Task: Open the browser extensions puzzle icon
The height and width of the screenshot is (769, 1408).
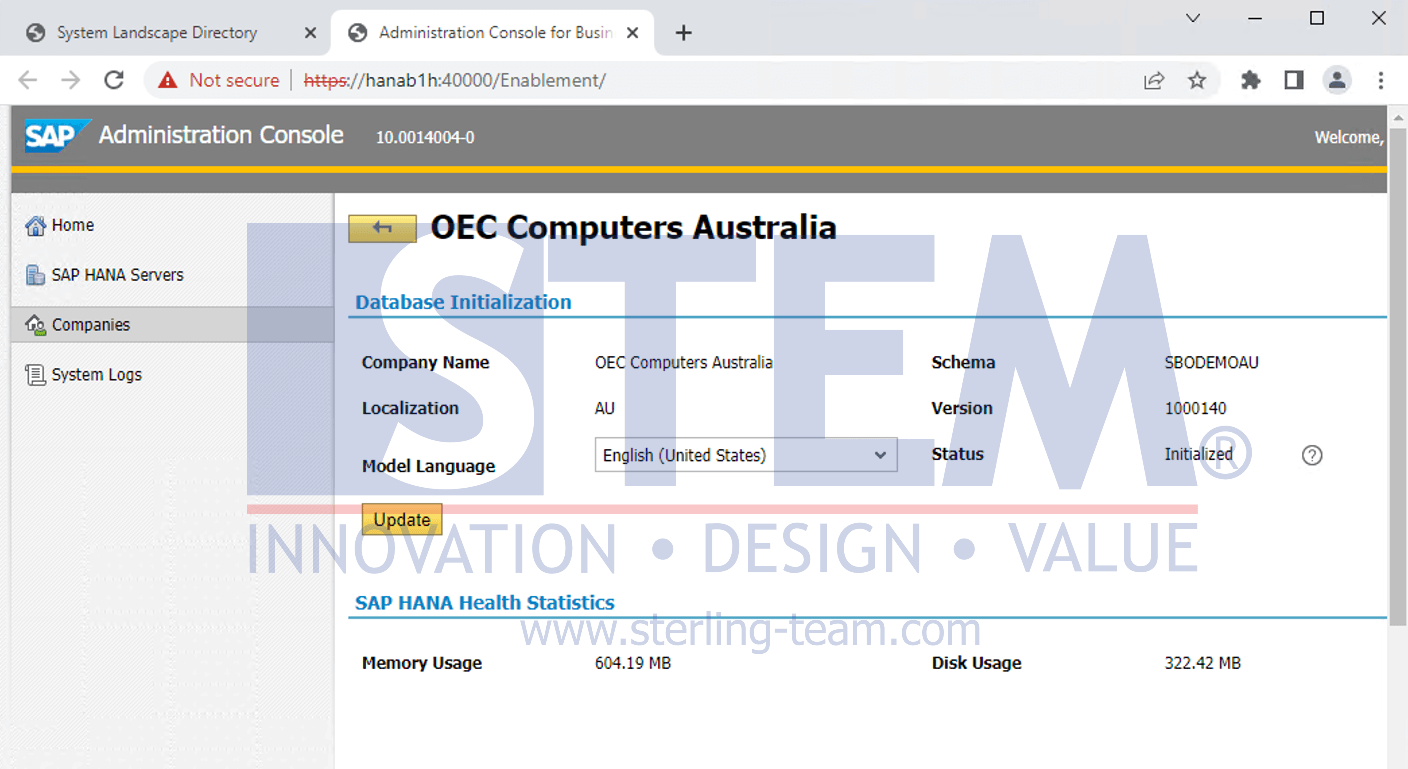Action: pyautogui.click(x=1251, y=80)
